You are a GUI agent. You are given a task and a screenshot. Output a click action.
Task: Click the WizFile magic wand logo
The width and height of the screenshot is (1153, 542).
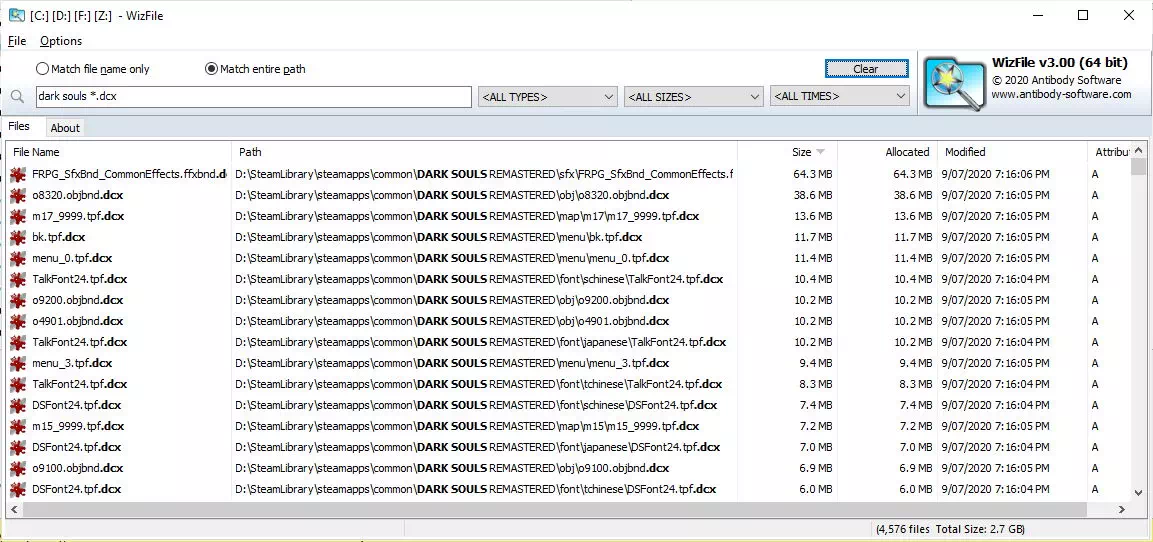point(954,85)
